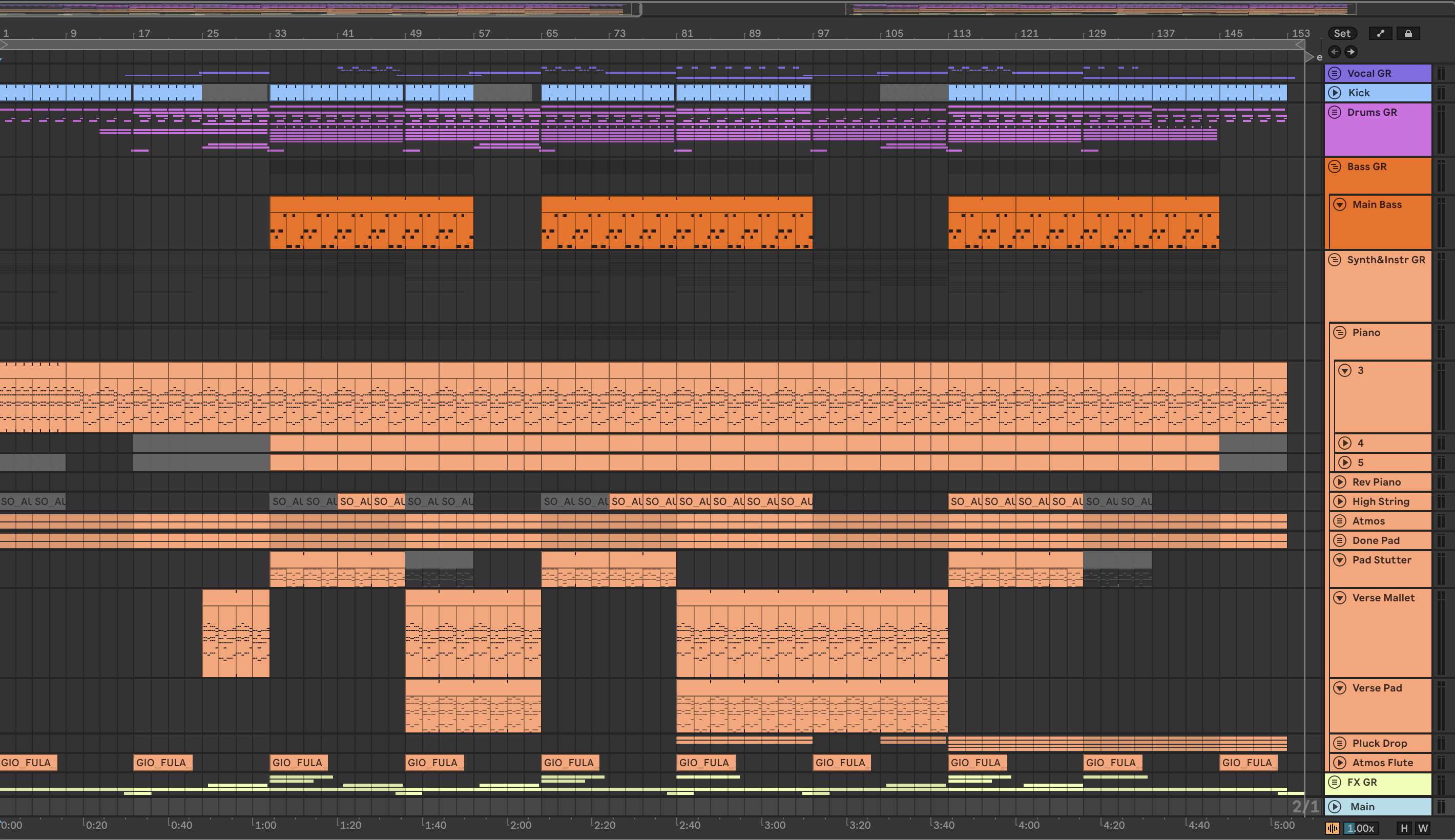
Task: Click the High String track name
Action: tap(1381, 502)
